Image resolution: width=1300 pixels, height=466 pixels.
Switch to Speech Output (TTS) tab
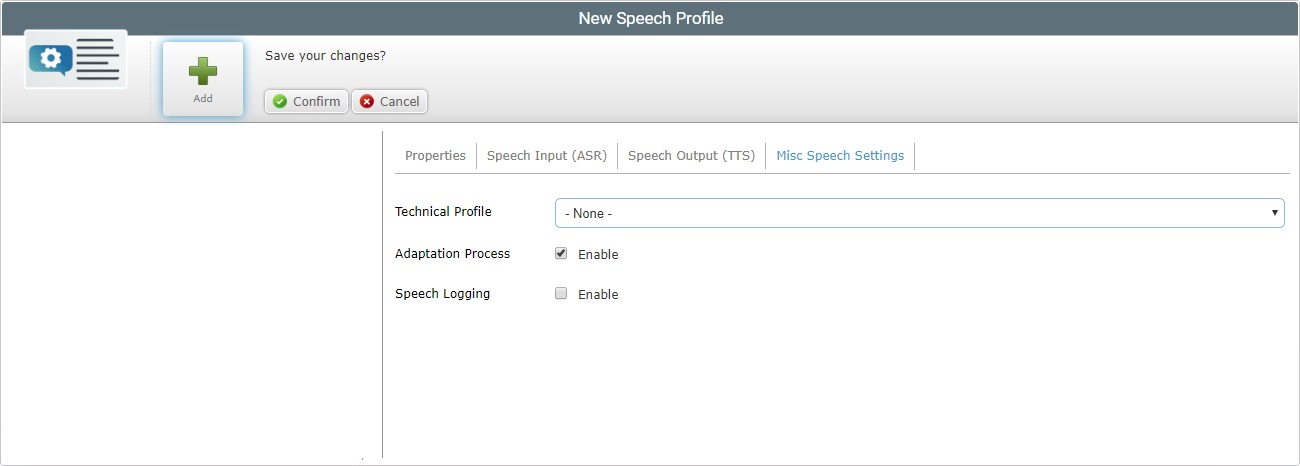coord(691,156)
